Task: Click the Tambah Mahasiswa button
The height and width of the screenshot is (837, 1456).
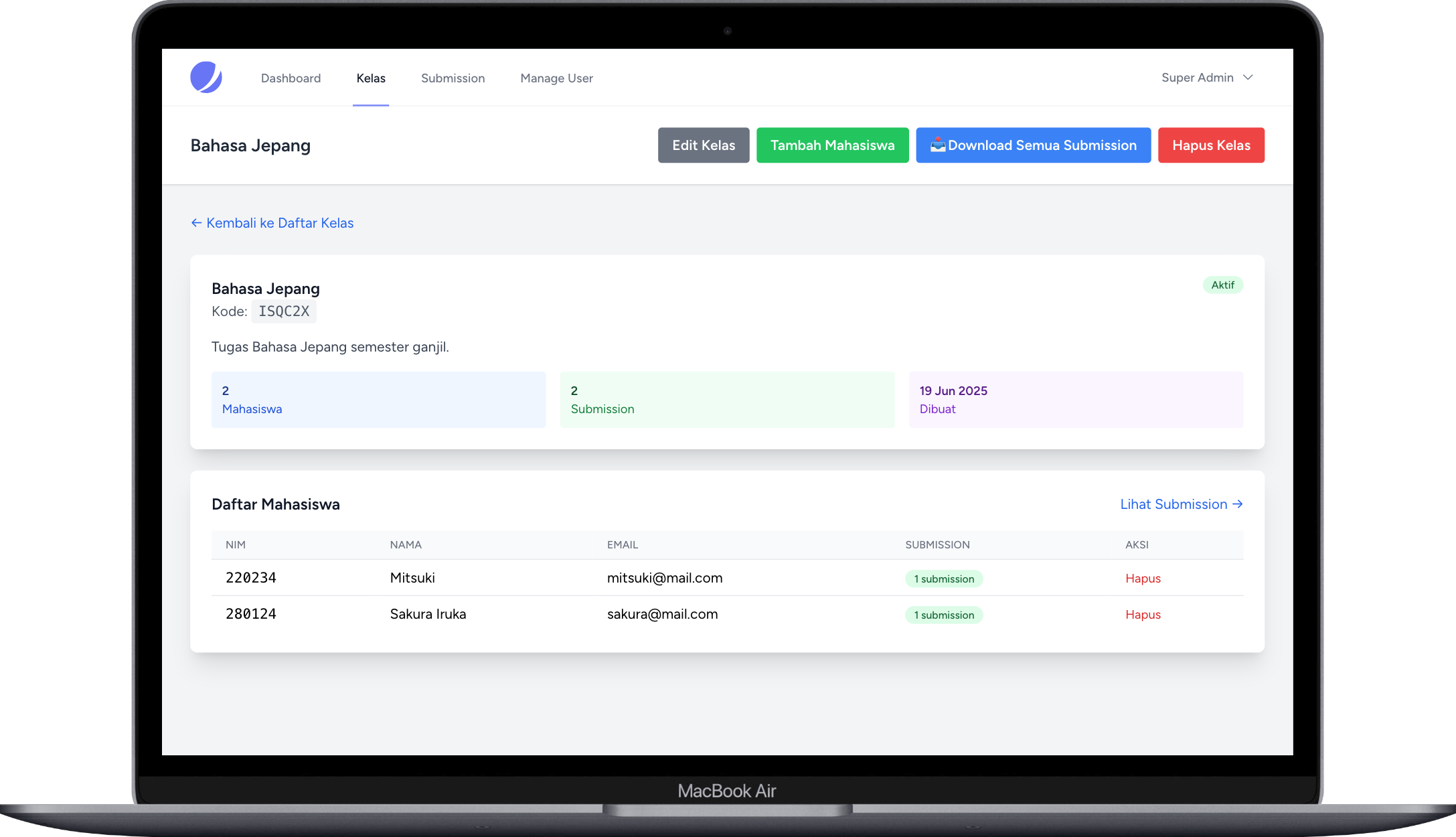Action: (832, 145)
